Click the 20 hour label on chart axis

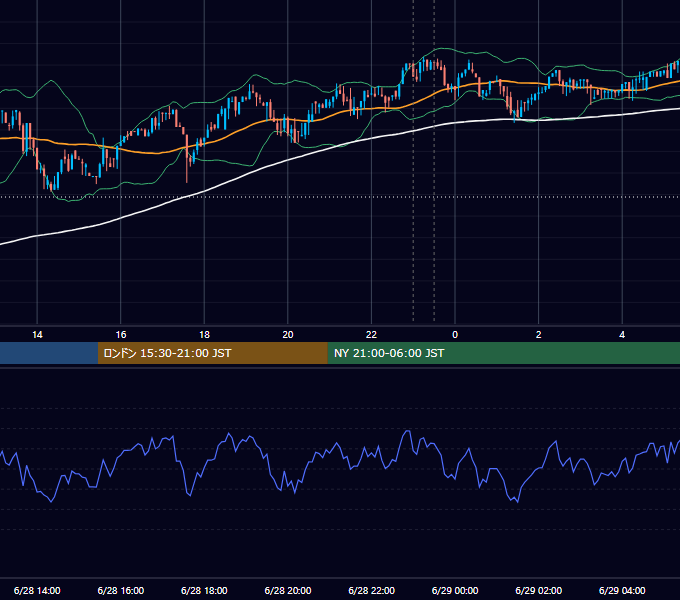288,335
